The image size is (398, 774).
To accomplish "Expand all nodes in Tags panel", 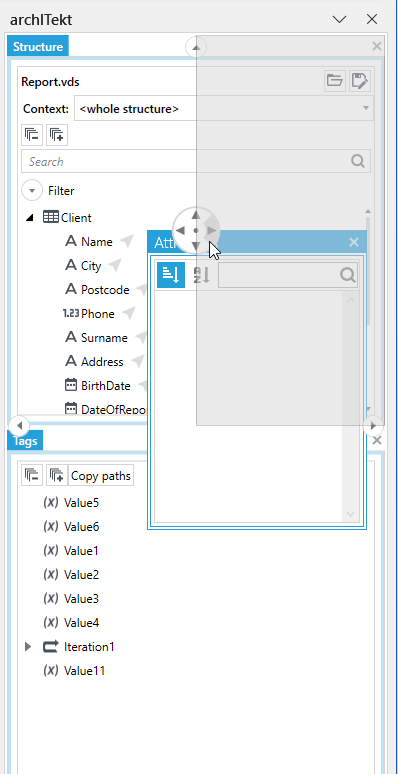I will coord(57,475).
